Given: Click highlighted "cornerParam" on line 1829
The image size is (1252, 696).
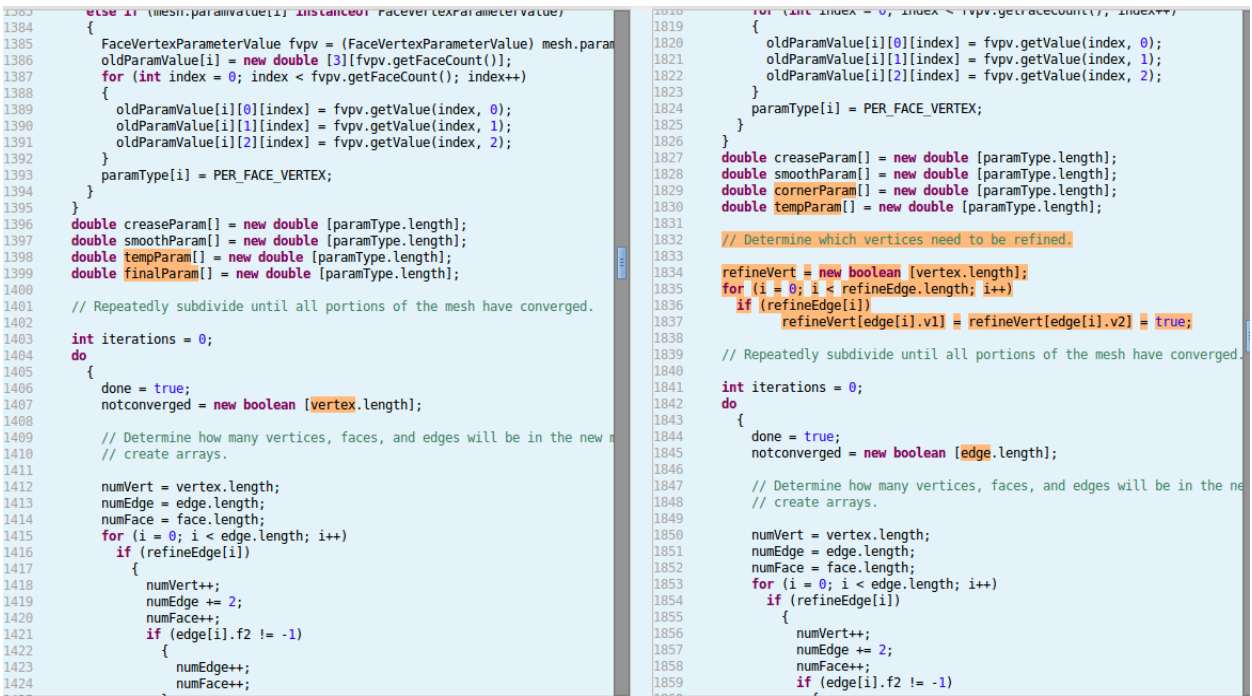Looking at the screenshot, I should (815, 191).
